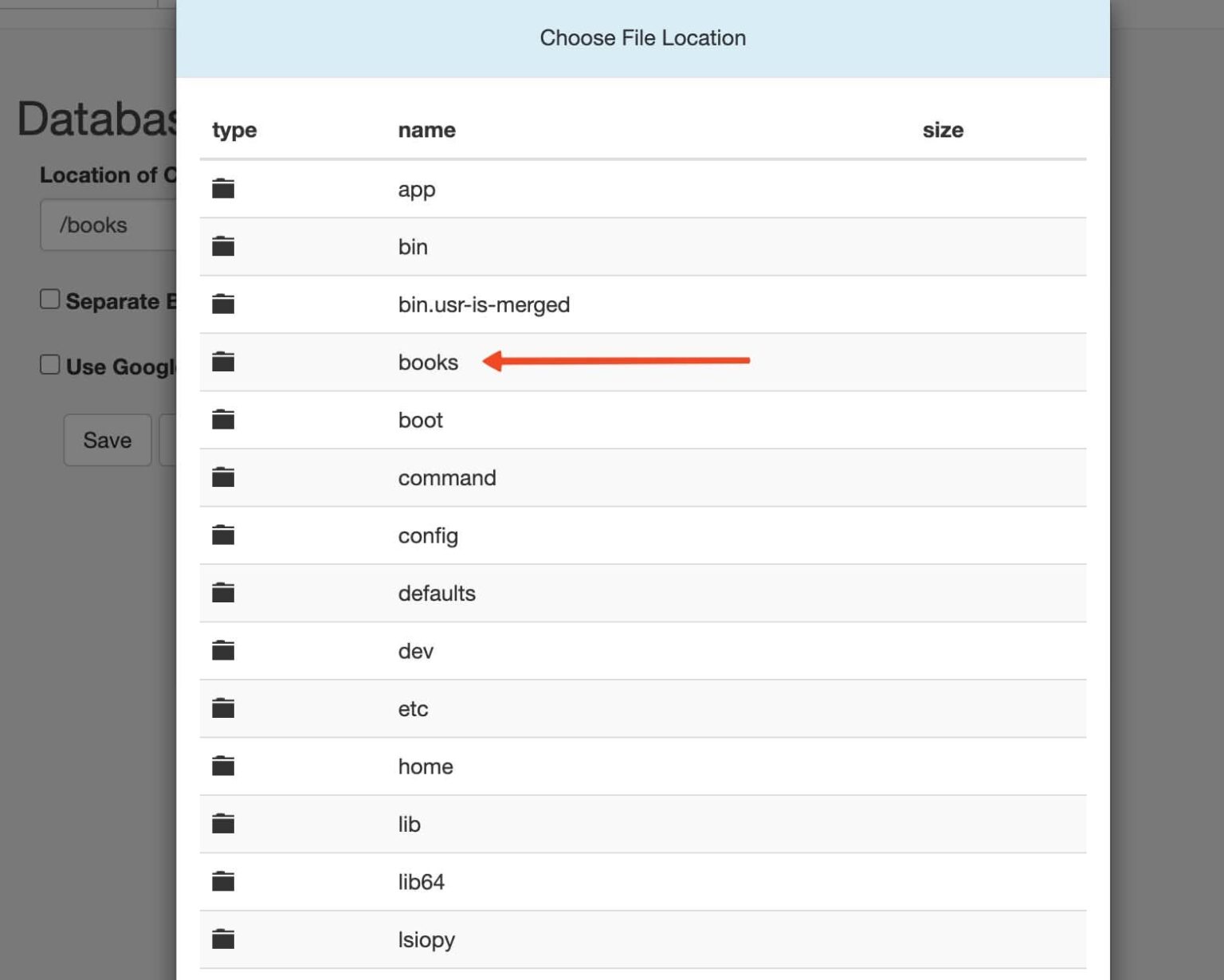Click the folder icon next to etc
Viewport: 1224px width, 980px height.
point(223,708)
